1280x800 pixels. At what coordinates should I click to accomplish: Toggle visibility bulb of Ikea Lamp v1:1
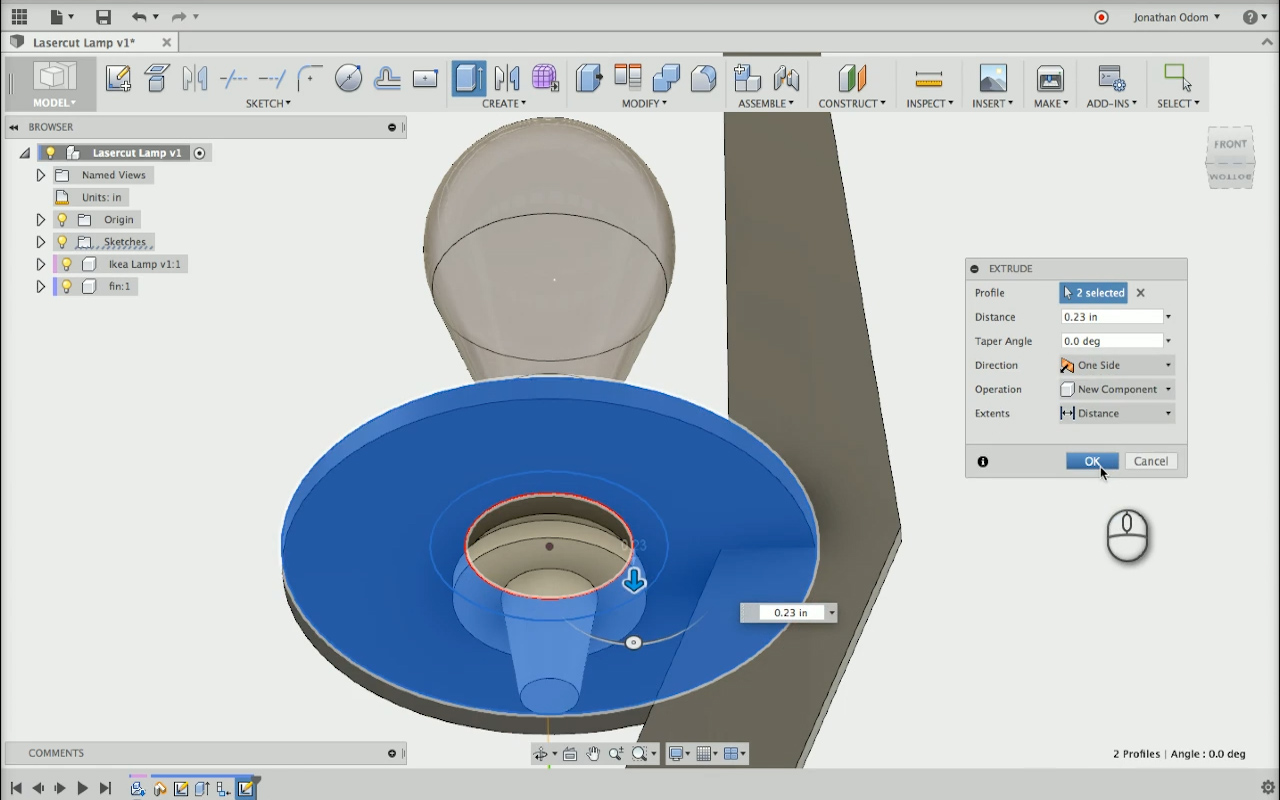[x=67, y=264]
